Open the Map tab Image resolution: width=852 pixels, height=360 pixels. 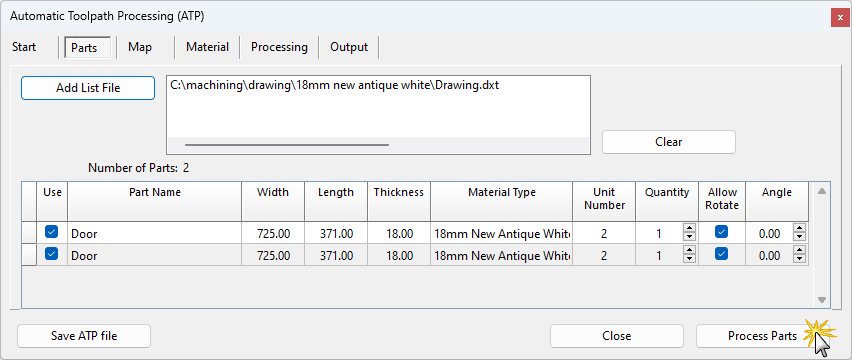[x=140, y=47]
